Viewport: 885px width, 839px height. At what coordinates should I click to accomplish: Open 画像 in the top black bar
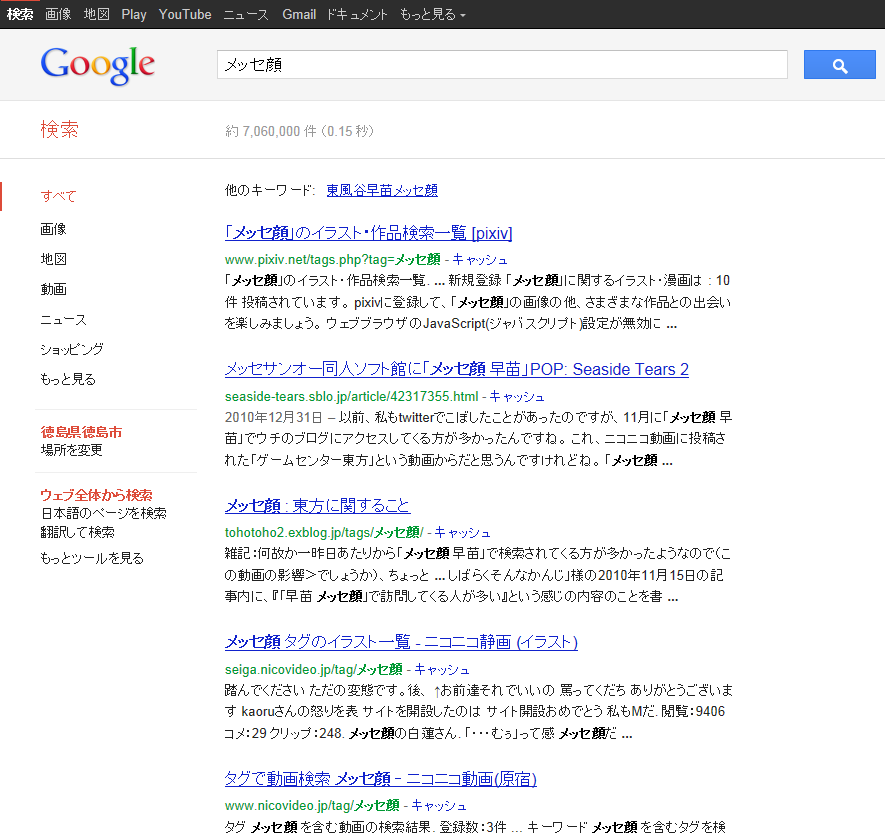[58, 14]
